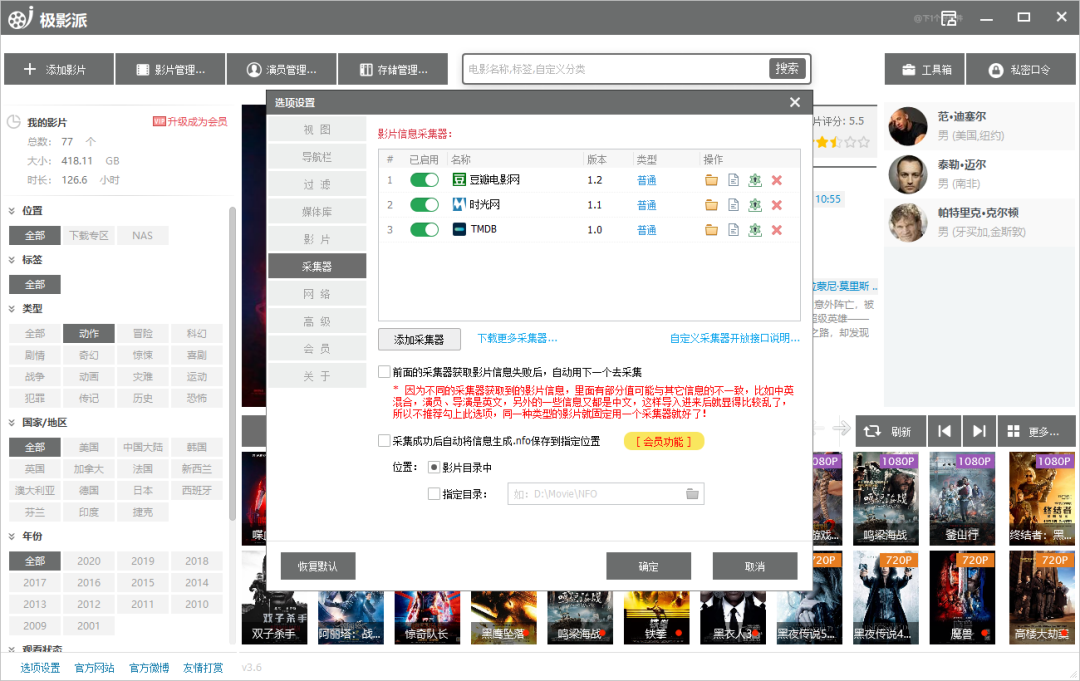View document icon for TMDB collector
Image resolution: width=1080 pixels, height=681 pixels.
point(734,230)
